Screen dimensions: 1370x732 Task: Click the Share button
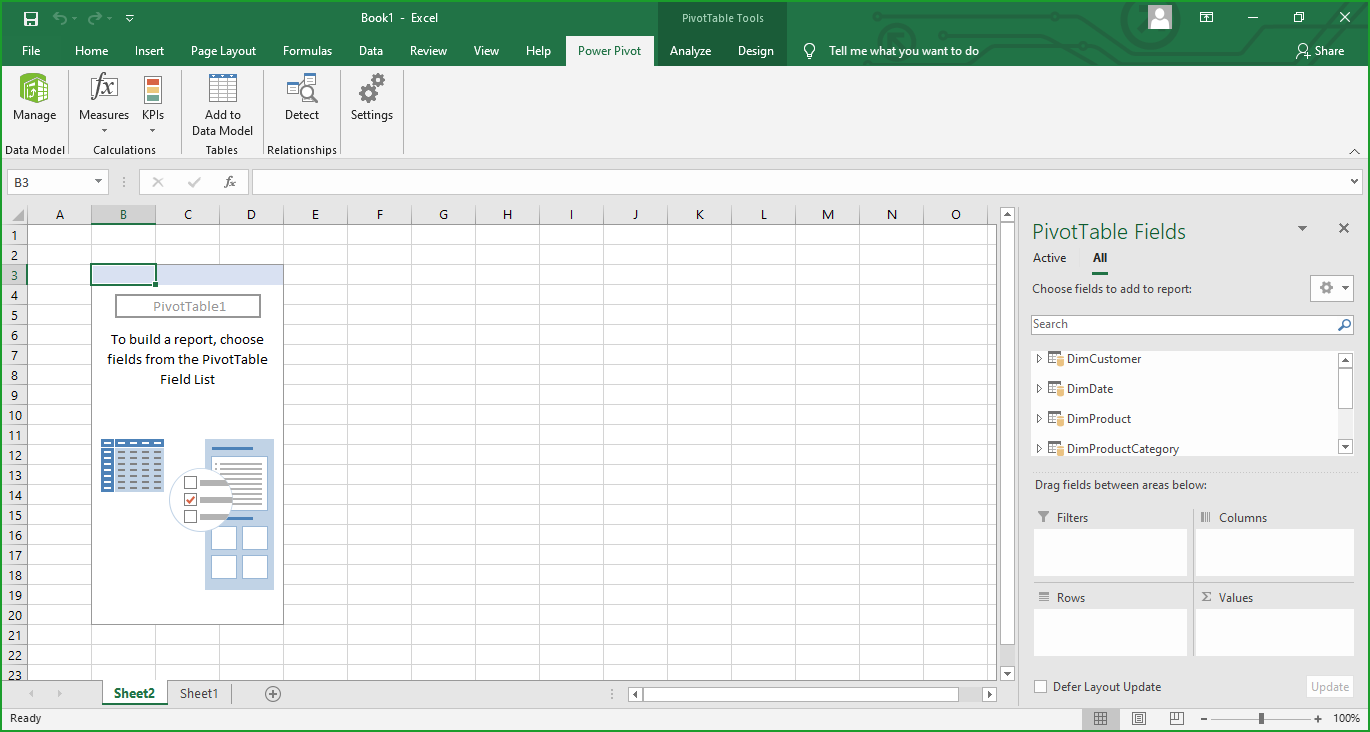1320,51
